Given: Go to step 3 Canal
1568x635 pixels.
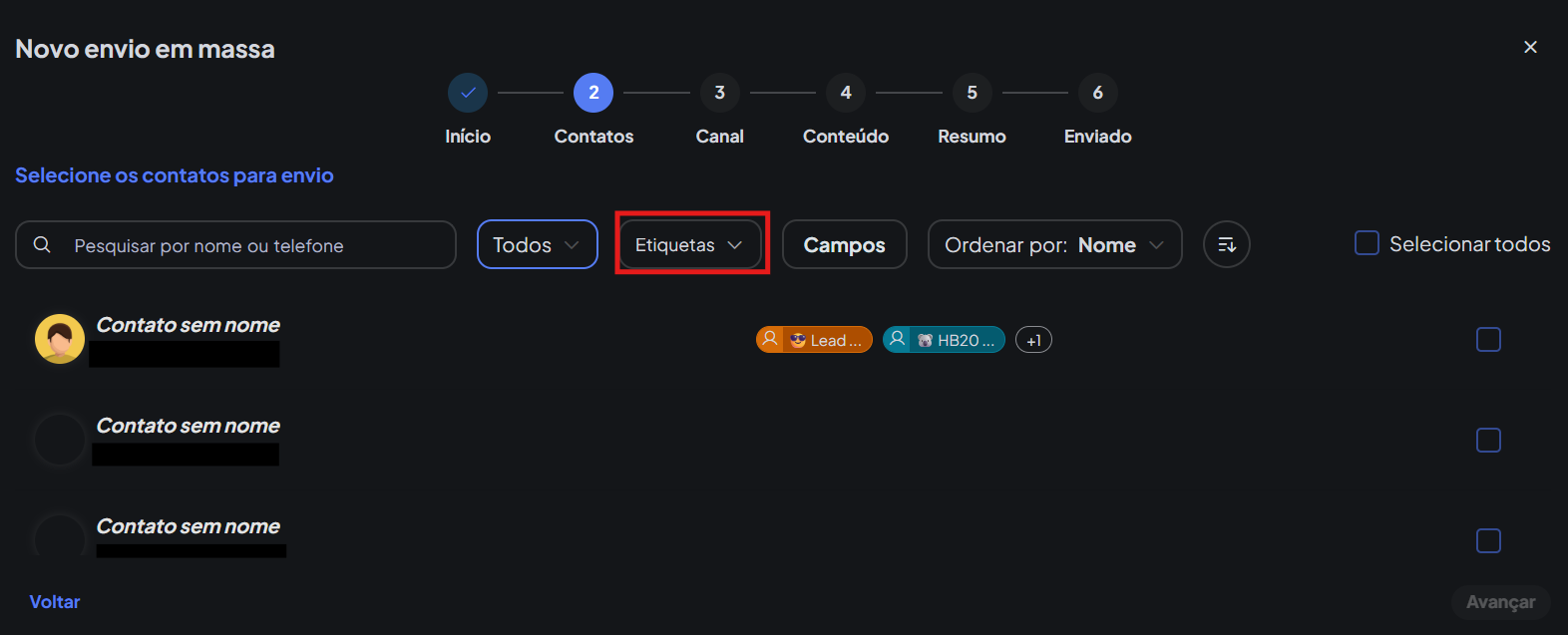Looking at the screenshot, I should click(719, 93).
